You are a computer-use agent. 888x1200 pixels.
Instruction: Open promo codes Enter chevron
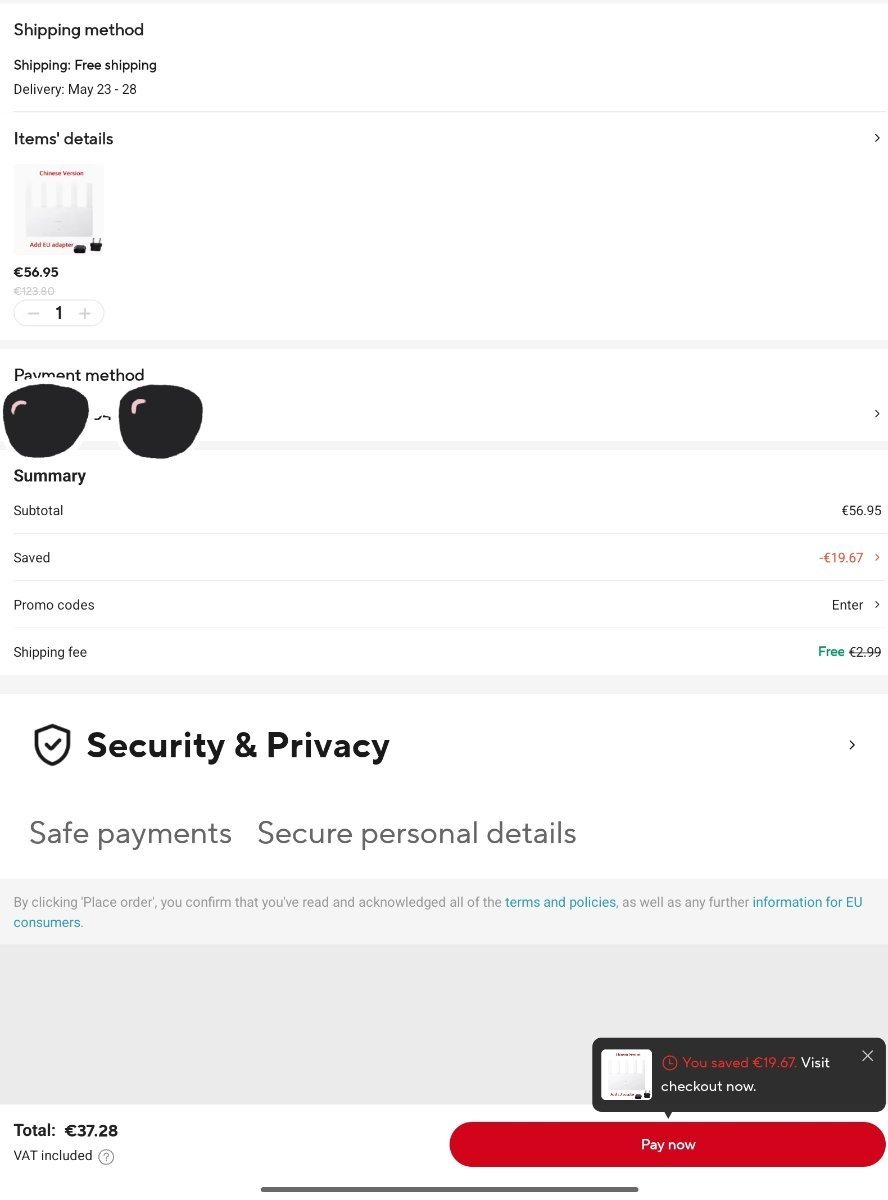tap(877, 604)
